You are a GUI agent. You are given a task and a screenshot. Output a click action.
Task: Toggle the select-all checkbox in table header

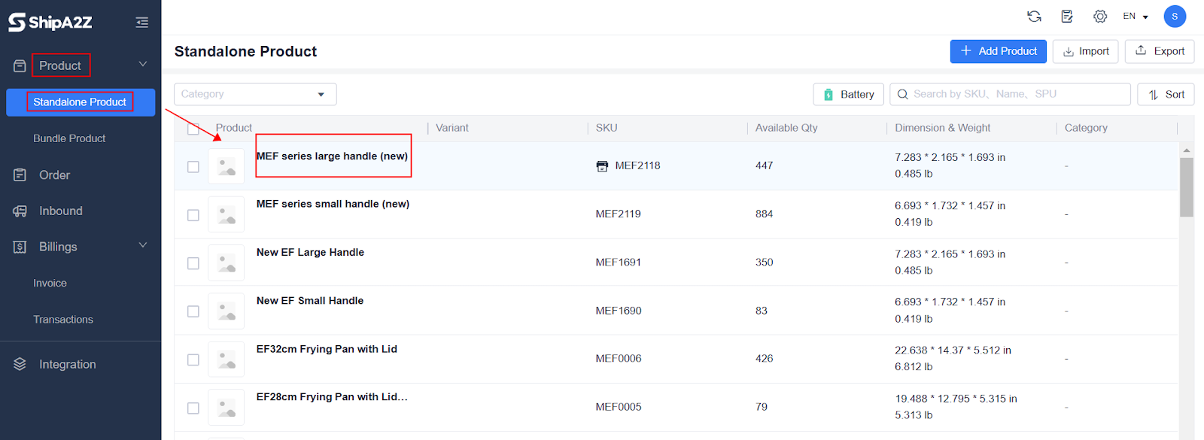point(193,128)
